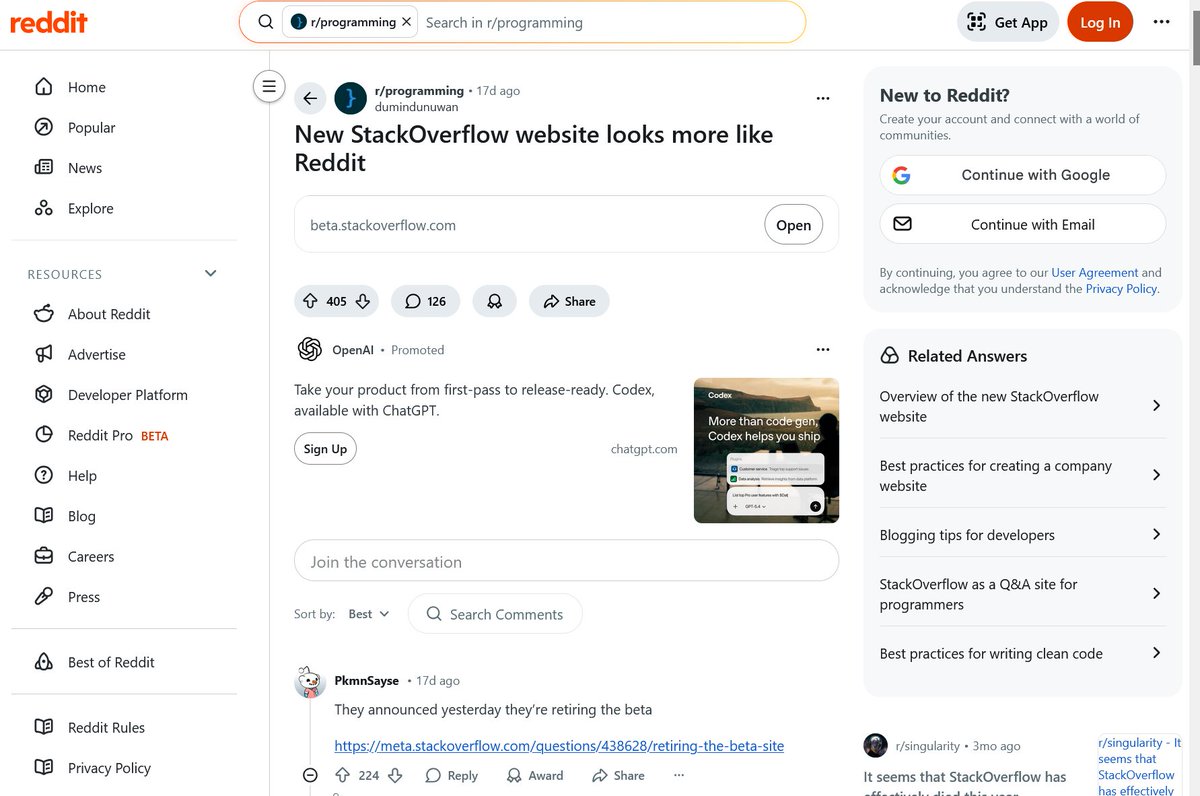The width and height of the screenshot is (1200, 796).
Task: Click the Search Comments field
Action: coord(495,614)
